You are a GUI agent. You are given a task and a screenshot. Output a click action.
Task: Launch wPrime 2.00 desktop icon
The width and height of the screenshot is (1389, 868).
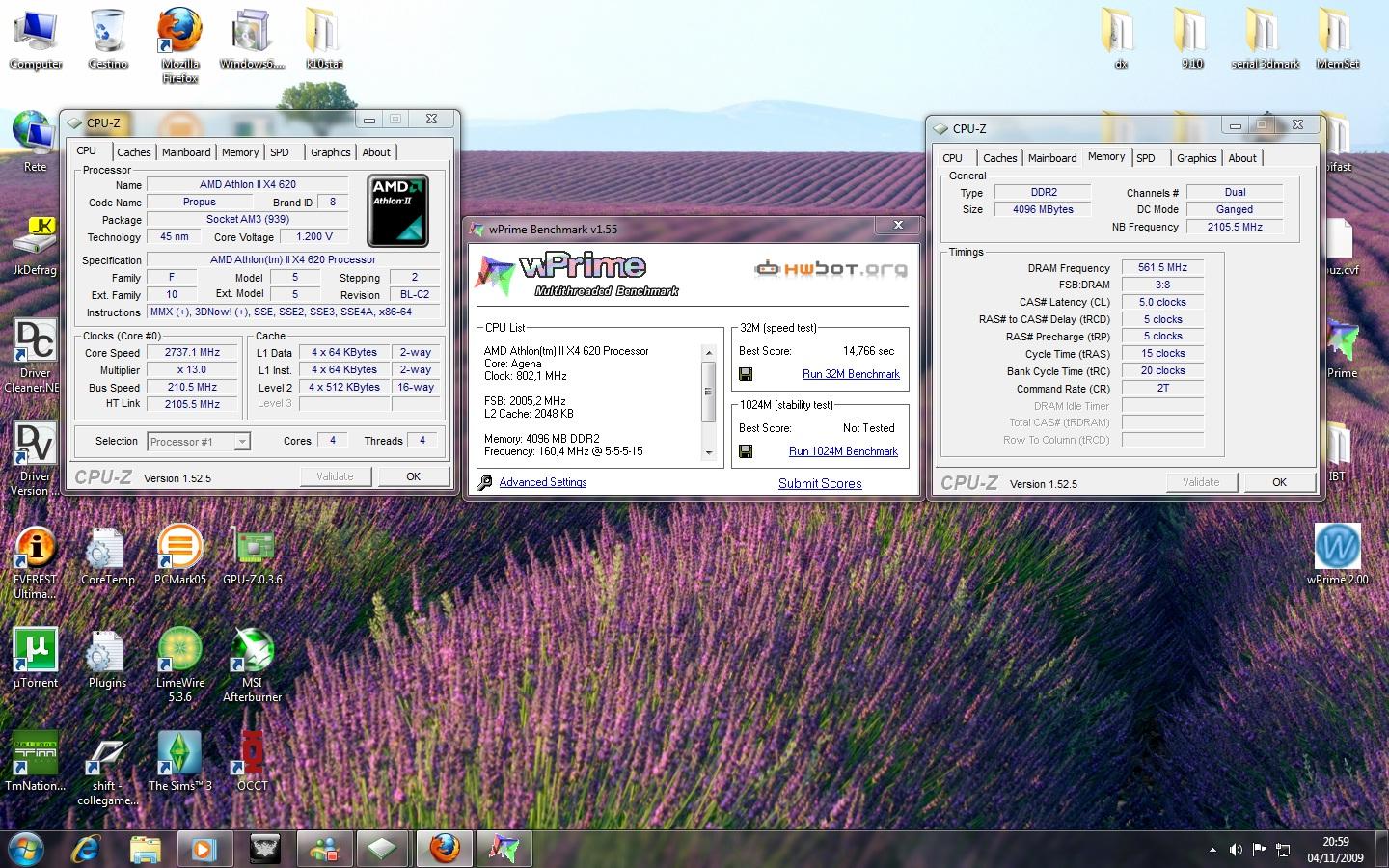click(x=1338, y=555)
